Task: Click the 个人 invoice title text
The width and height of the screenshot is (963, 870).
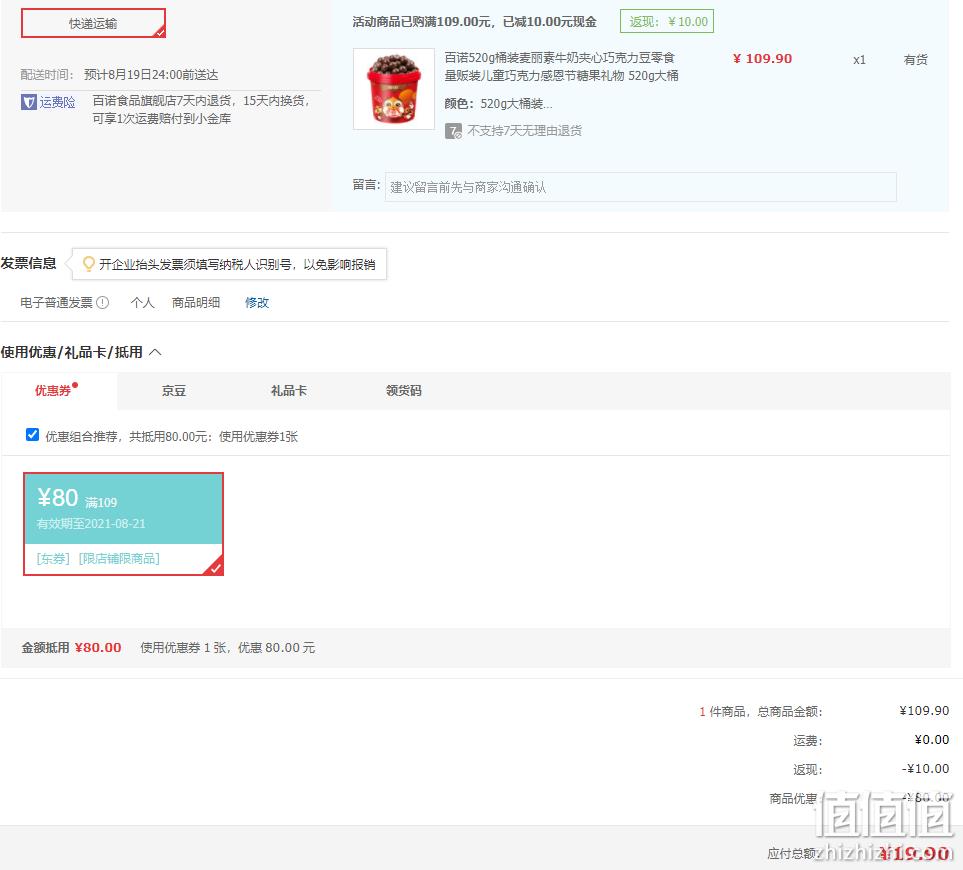Action: (x=142, y=302)
